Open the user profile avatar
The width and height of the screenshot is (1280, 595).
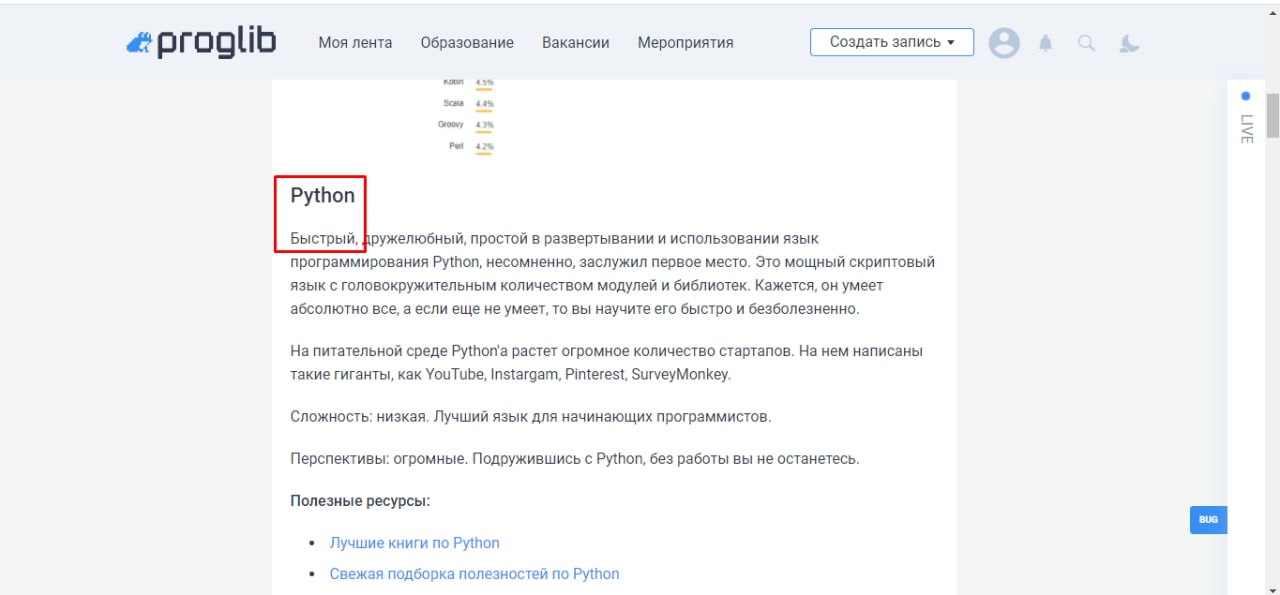click(x=1004, y=43)
